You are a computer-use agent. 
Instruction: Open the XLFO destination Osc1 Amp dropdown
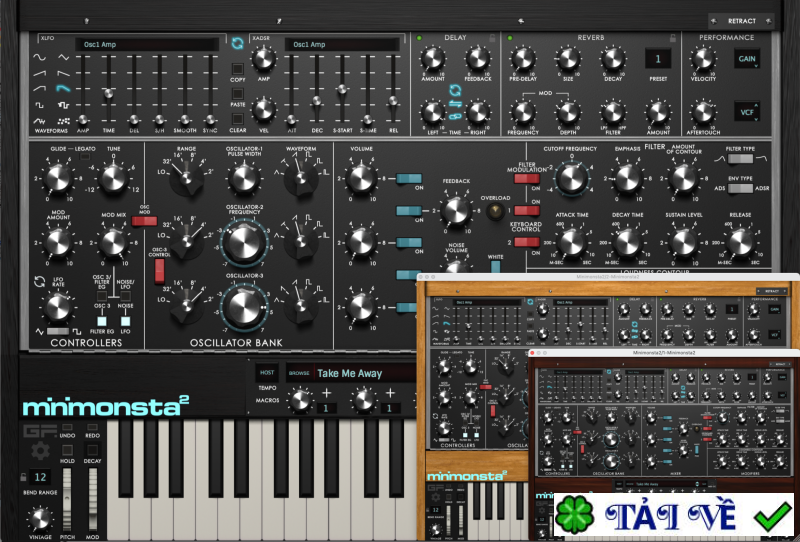[147, 44]
